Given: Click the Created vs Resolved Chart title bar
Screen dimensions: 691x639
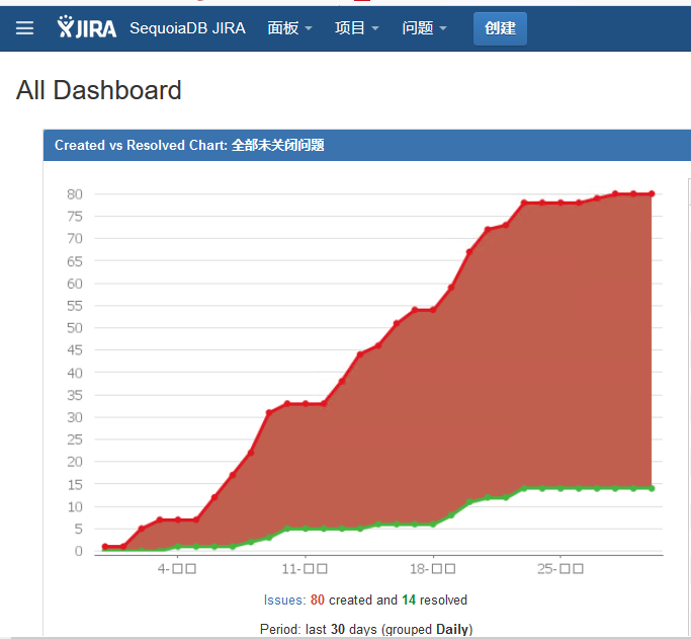Looking at the screenshot, I should [x=189, y=145].
